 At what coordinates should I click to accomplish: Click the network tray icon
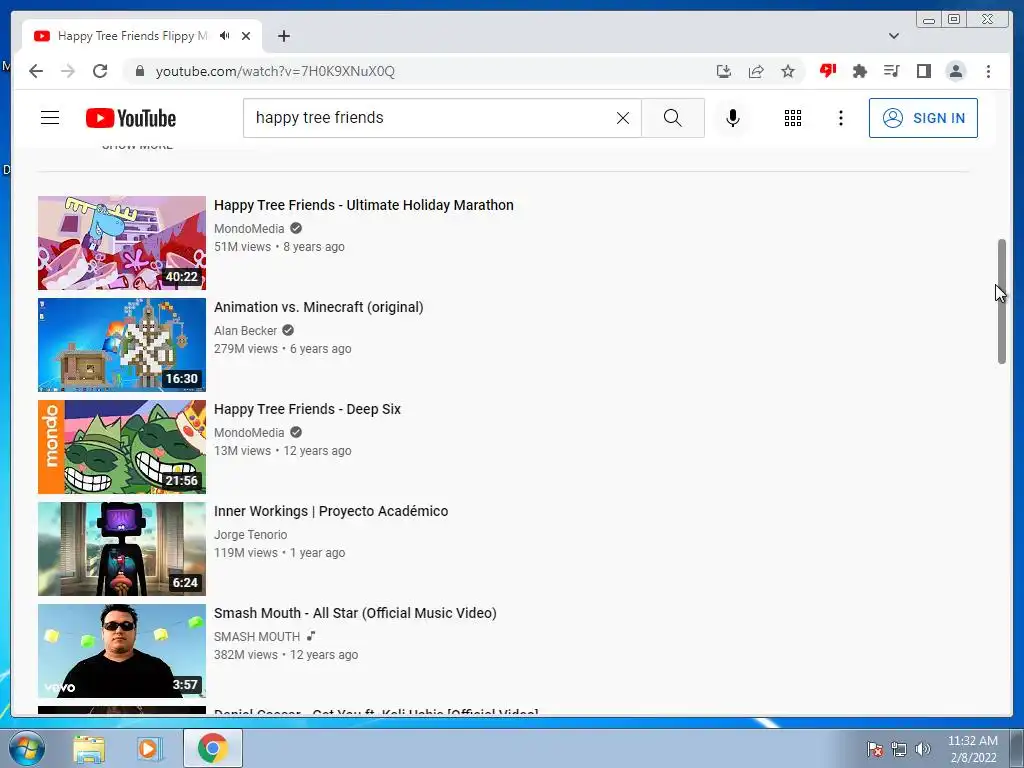click(899, 749)
